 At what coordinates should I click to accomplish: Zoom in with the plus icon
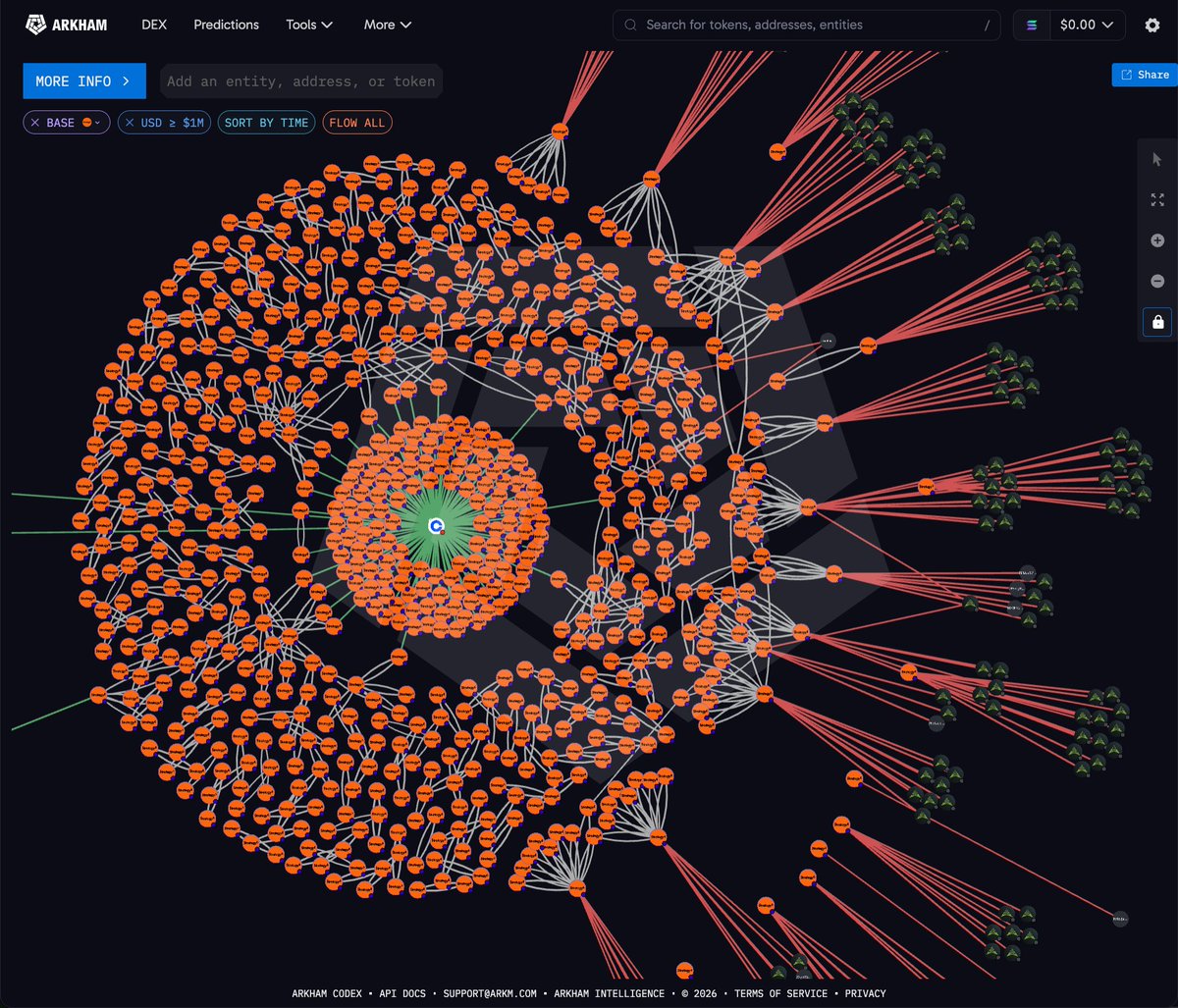tap(1157, 240)
